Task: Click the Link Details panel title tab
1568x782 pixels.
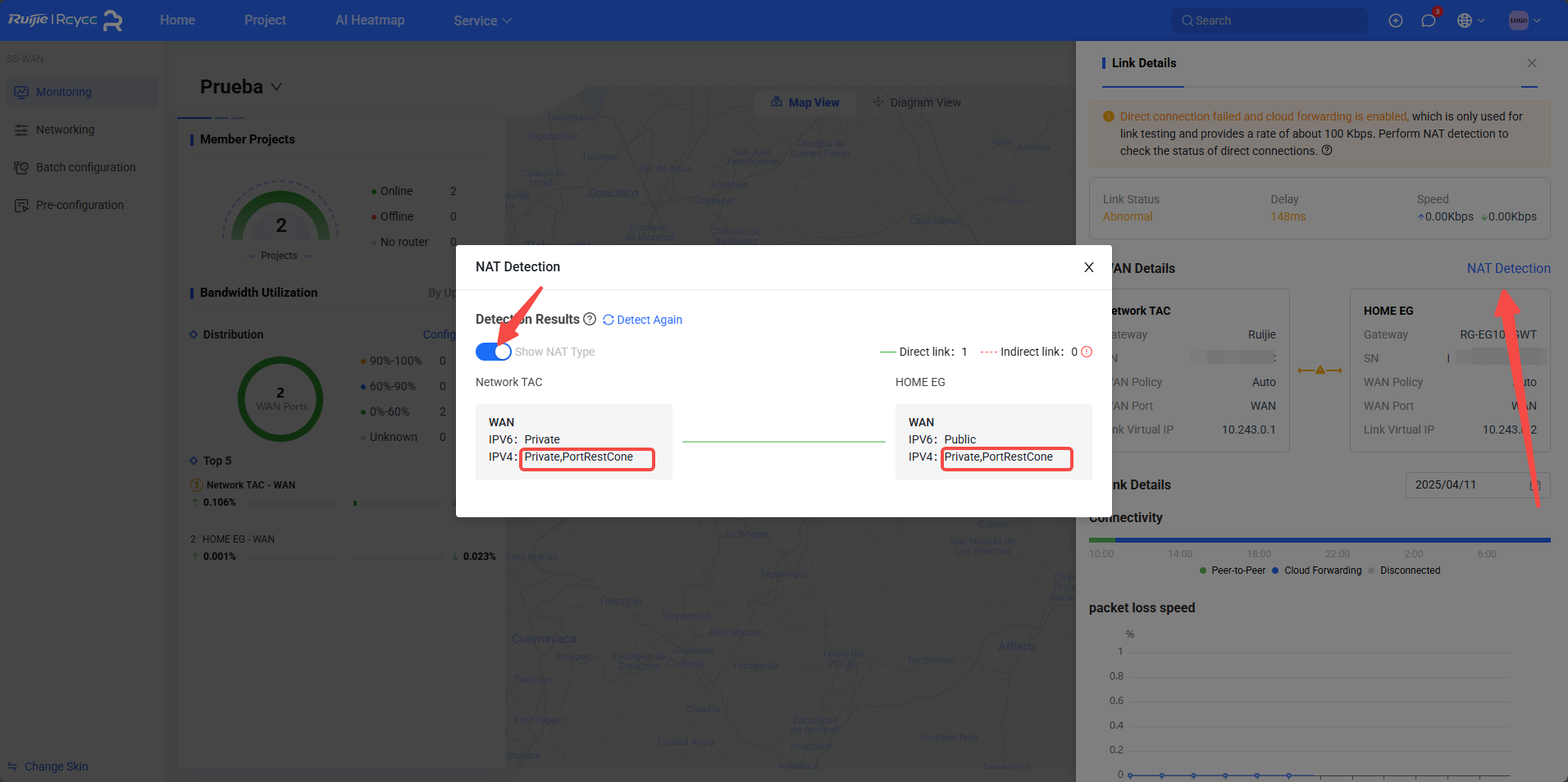Action: 1143,63
